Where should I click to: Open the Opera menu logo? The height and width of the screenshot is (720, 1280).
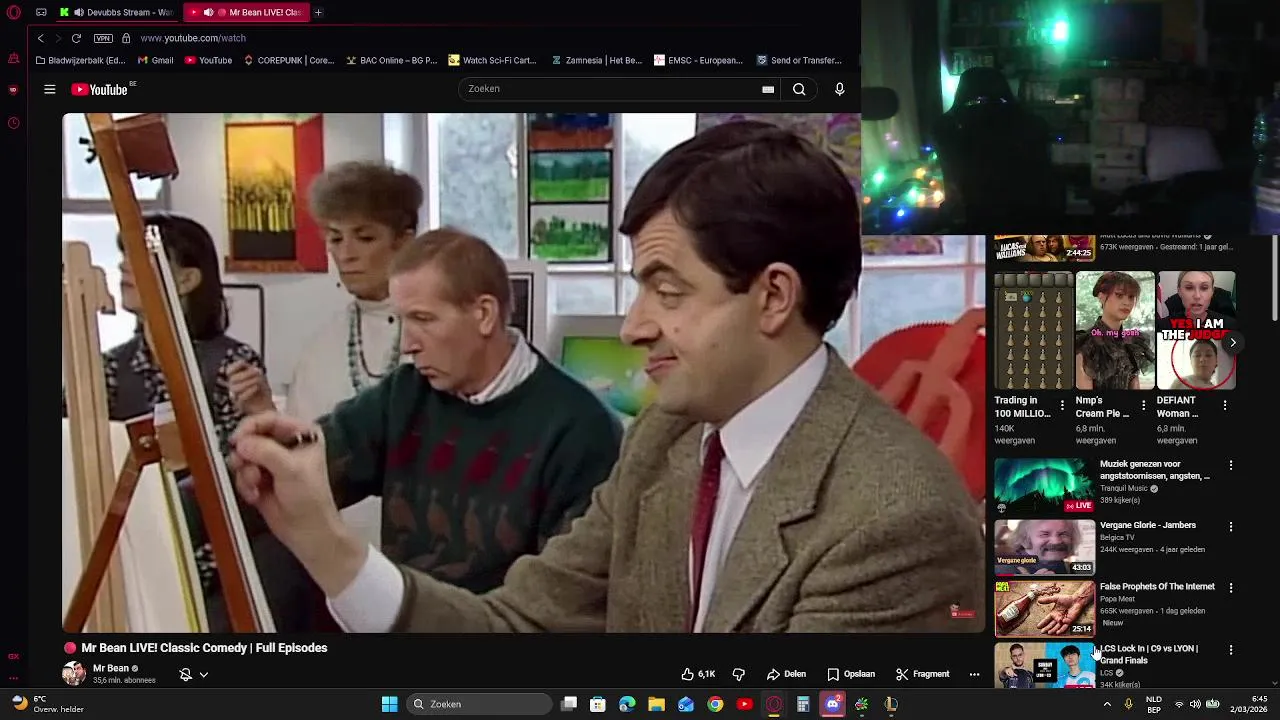13,12
